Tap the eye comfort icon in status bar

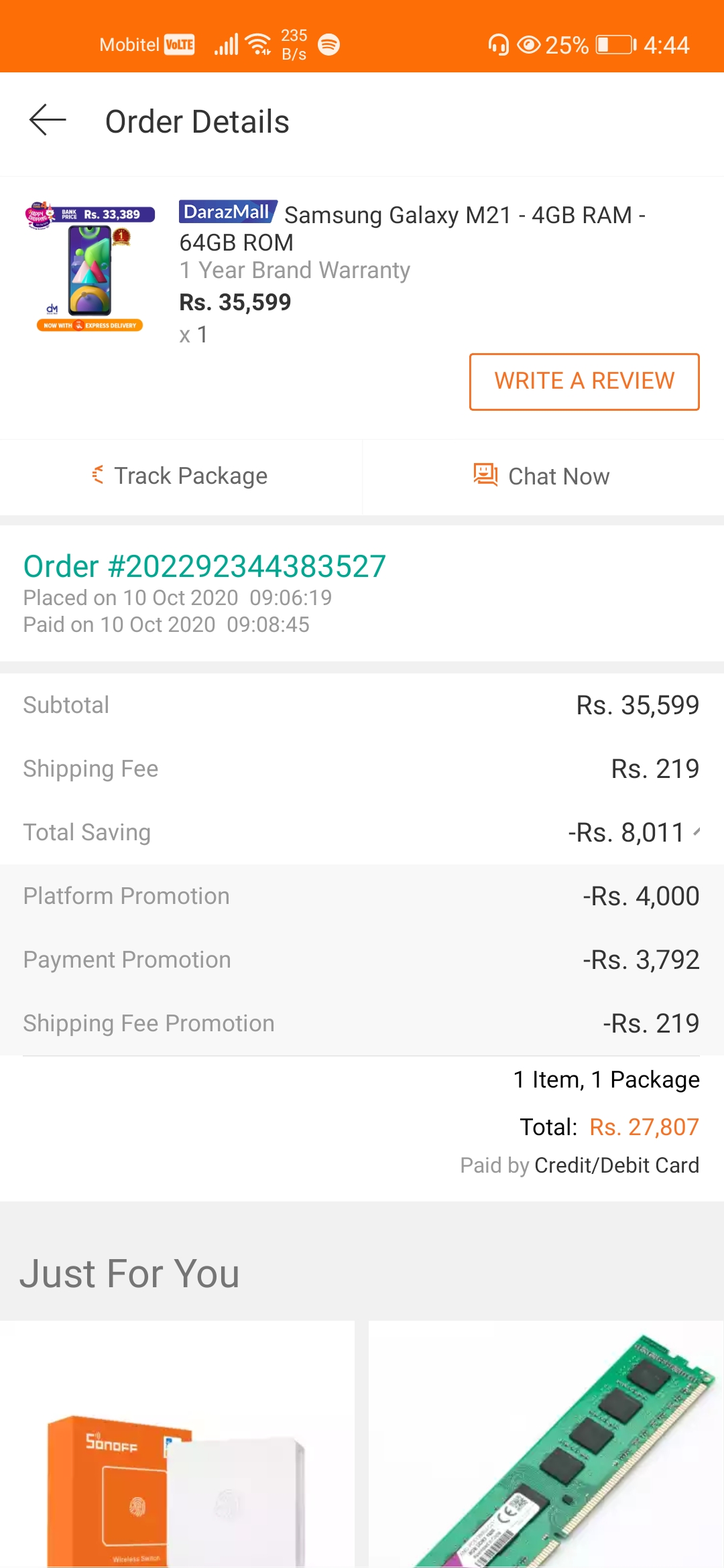[529, 45]
